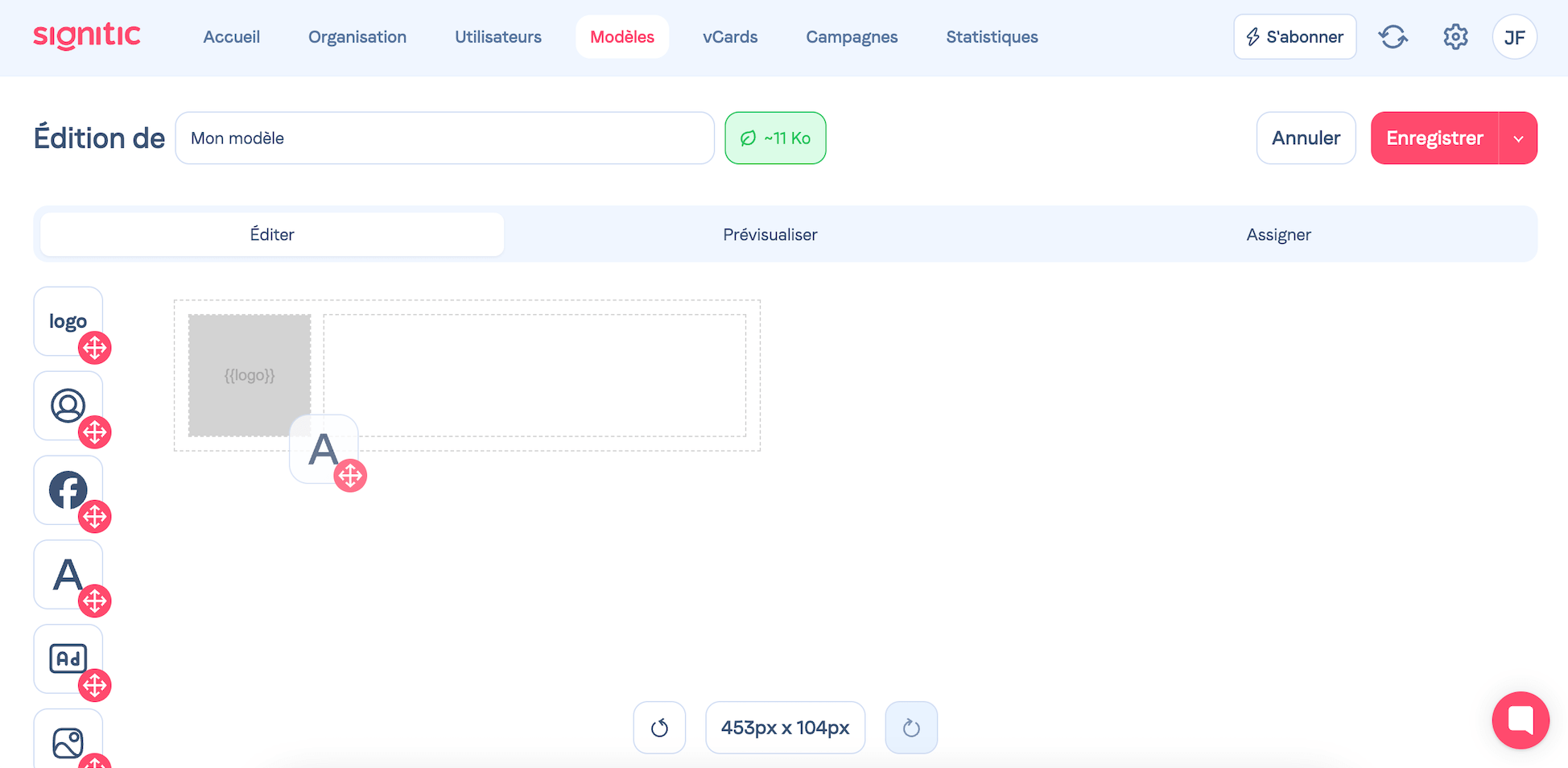This screenshot has width=1568, height=768.
Task: Expand the Enregistrer dropdown arrow
Action: [x=1518, y=138]
